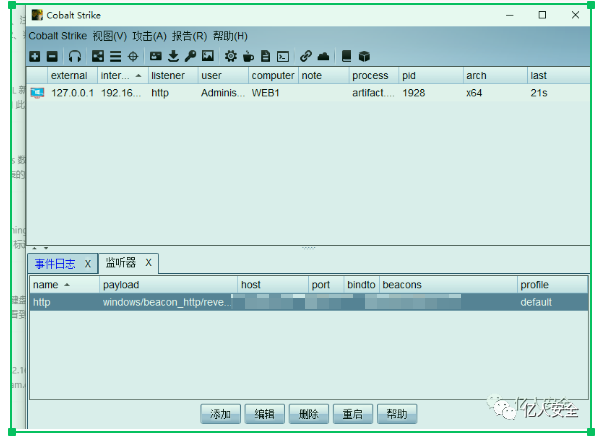597x436 pixels.
Task: Click the 添加 button
Action: [220, 414]
